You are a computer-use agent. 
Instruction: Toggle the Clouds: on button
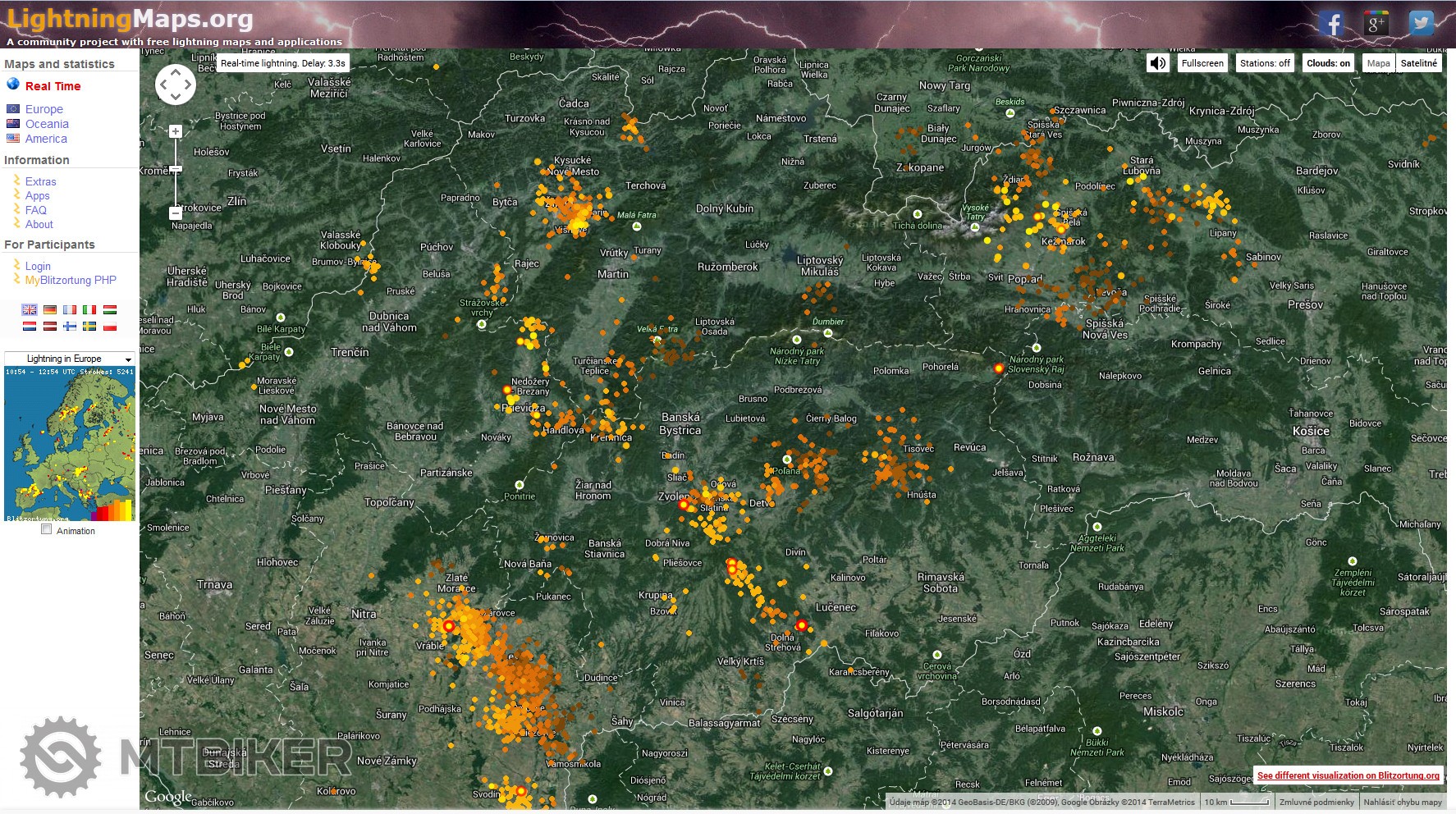pyautogui.click(x=1328, y=63)
